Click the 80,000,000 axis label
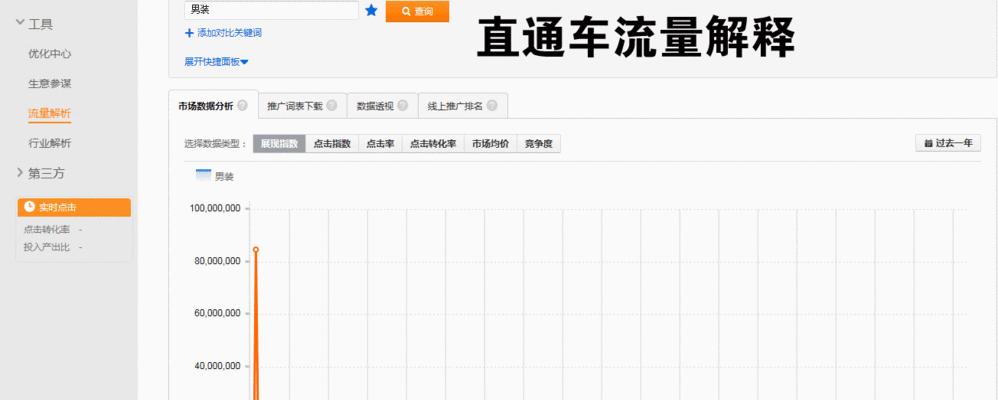This screenshot has height=400, width=998. tap(218, 261)
